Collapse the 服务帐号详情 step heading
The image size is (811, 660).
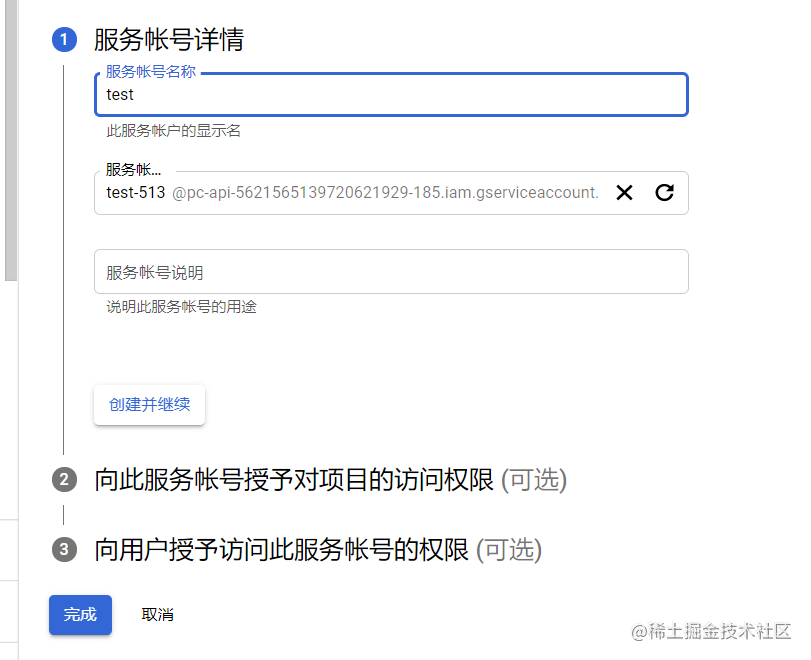coord(169,40)
